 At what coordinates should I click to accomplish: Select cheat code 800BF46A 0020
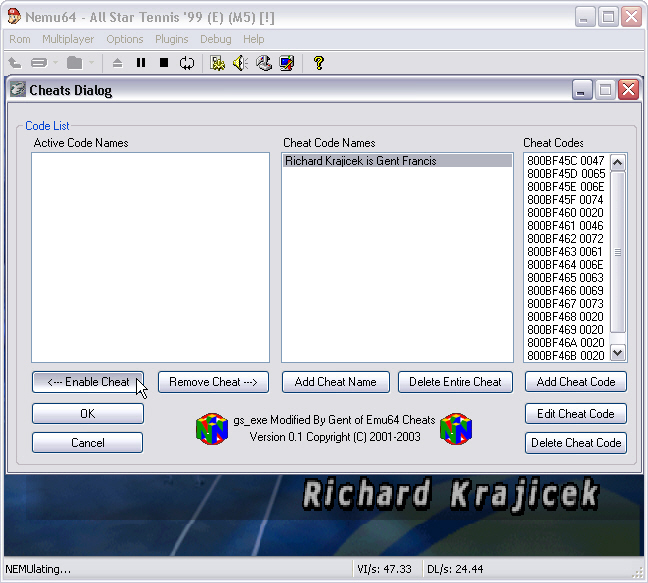pyautogui.click(x=566, y=343)
